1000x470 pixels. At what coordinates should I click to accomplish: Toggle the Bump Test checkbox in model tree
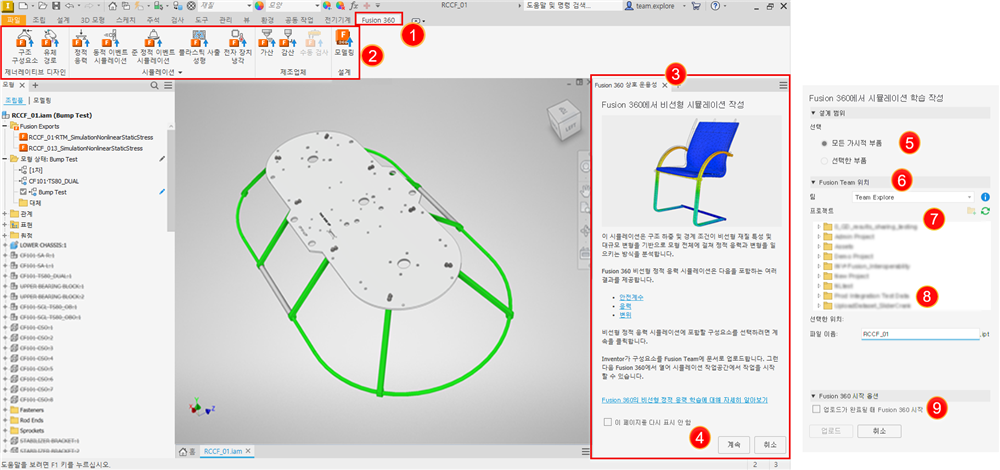point(23,191)
